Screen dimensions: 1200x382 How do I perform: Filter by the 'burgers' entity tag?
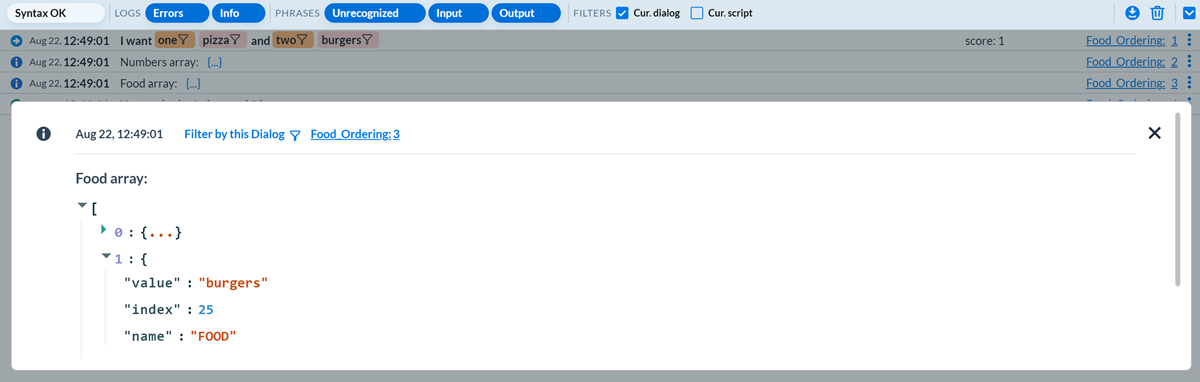coord(347,41)
